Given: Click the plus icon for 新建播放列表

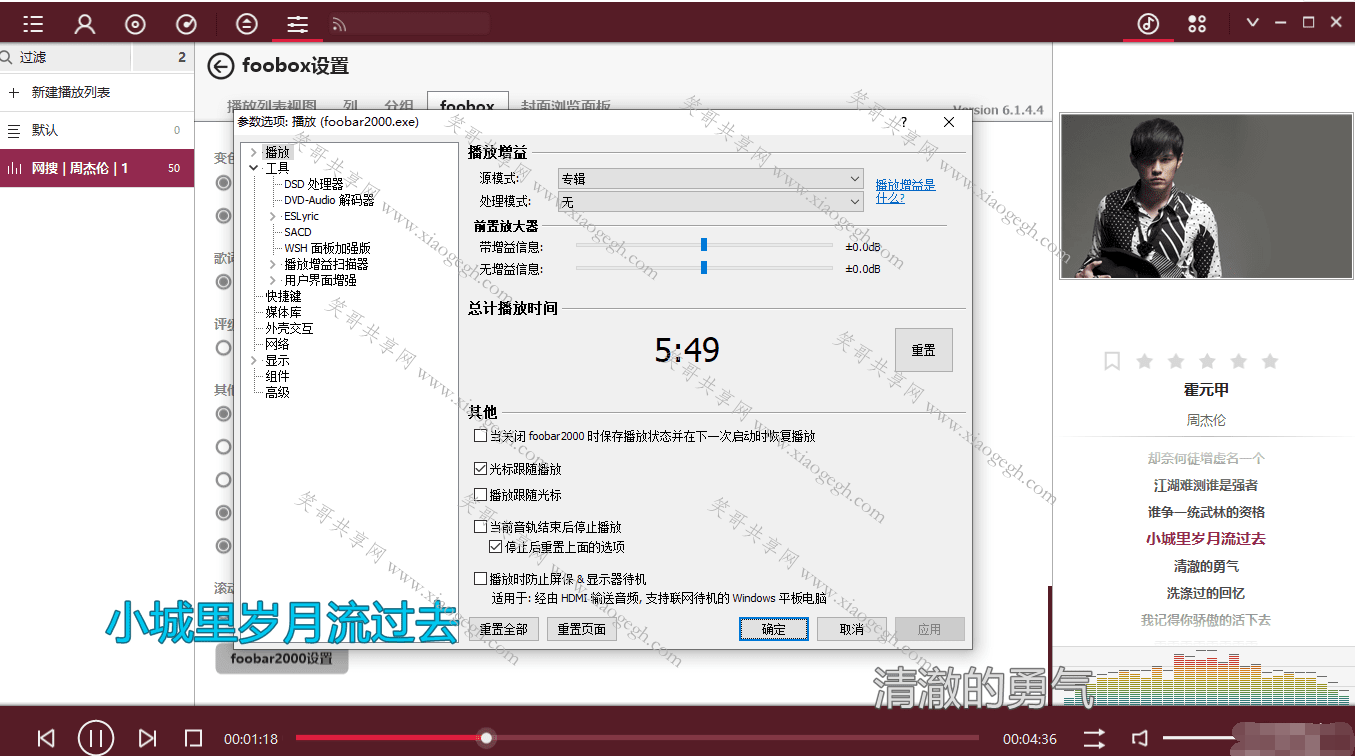Looking at the screenshot, I should (x=13, y=92).
